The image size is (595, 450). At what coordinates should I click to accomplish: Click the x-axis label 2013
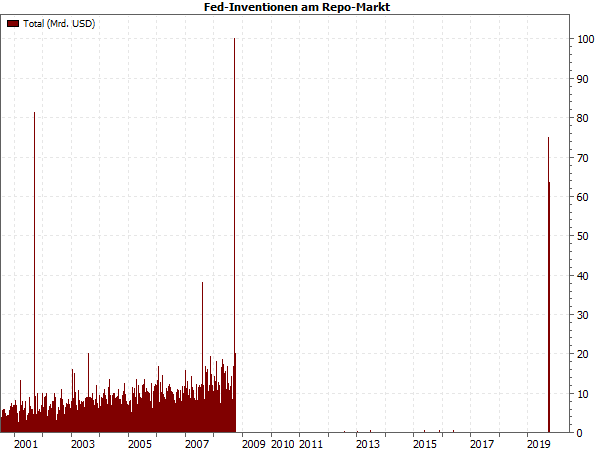368,444
